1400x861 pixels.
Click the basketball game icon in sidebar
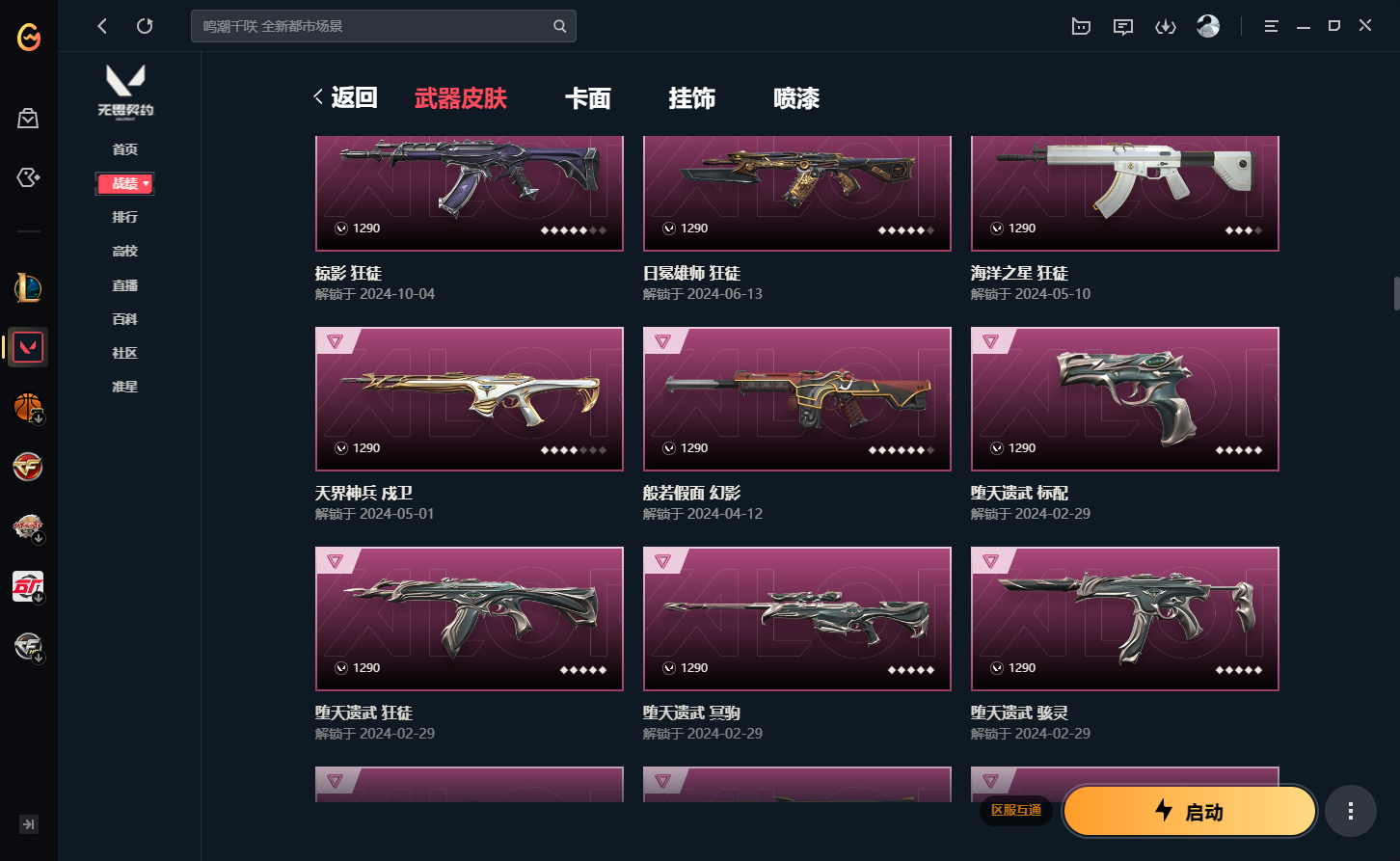pyautogui.click(x=28, y=408)
